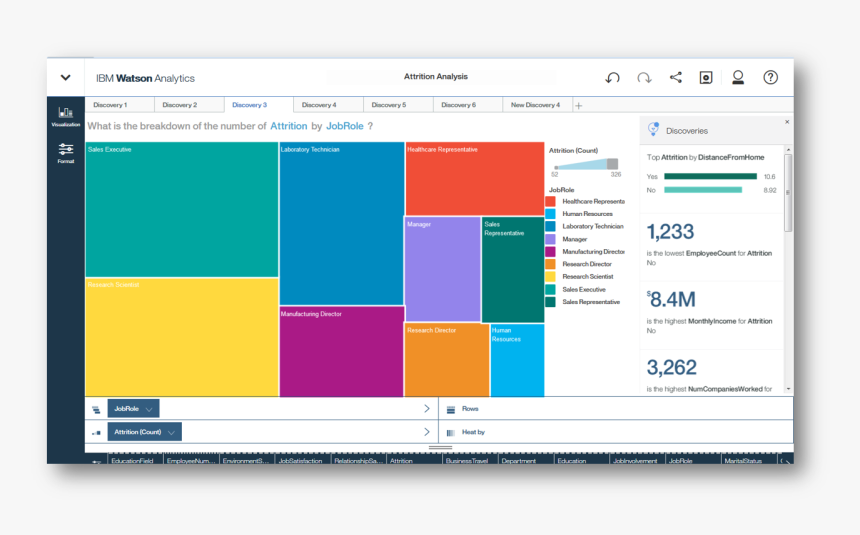Screen dimensions: 860x535
Task: Switch to the Discovery 5 tab
Action: (x=389, y=105)
